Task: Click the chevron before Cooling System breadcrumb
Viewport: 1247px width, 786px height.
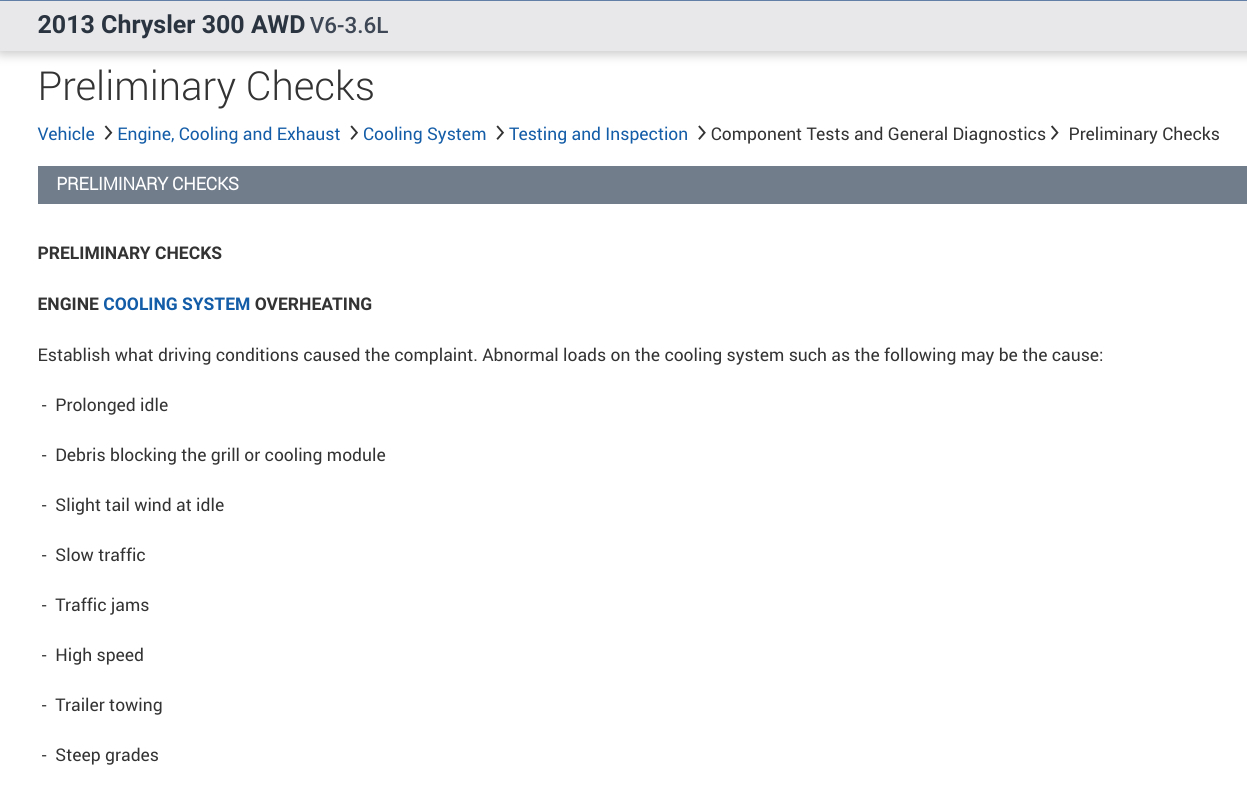Action: [x=353, y=133]
